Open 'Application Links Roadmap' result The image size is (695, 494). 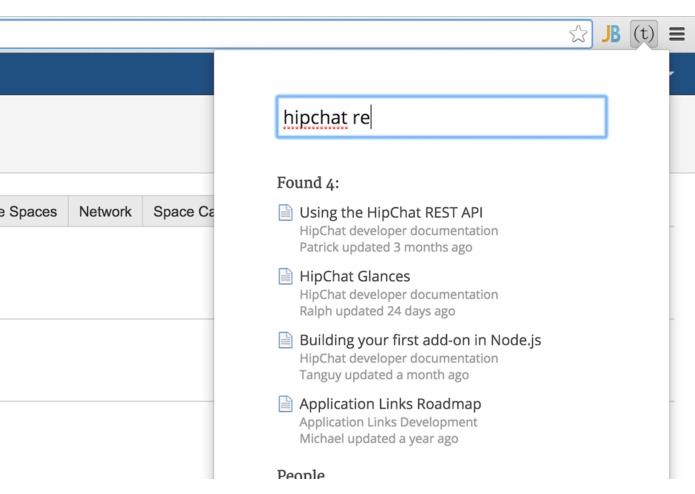click(390, 404)
